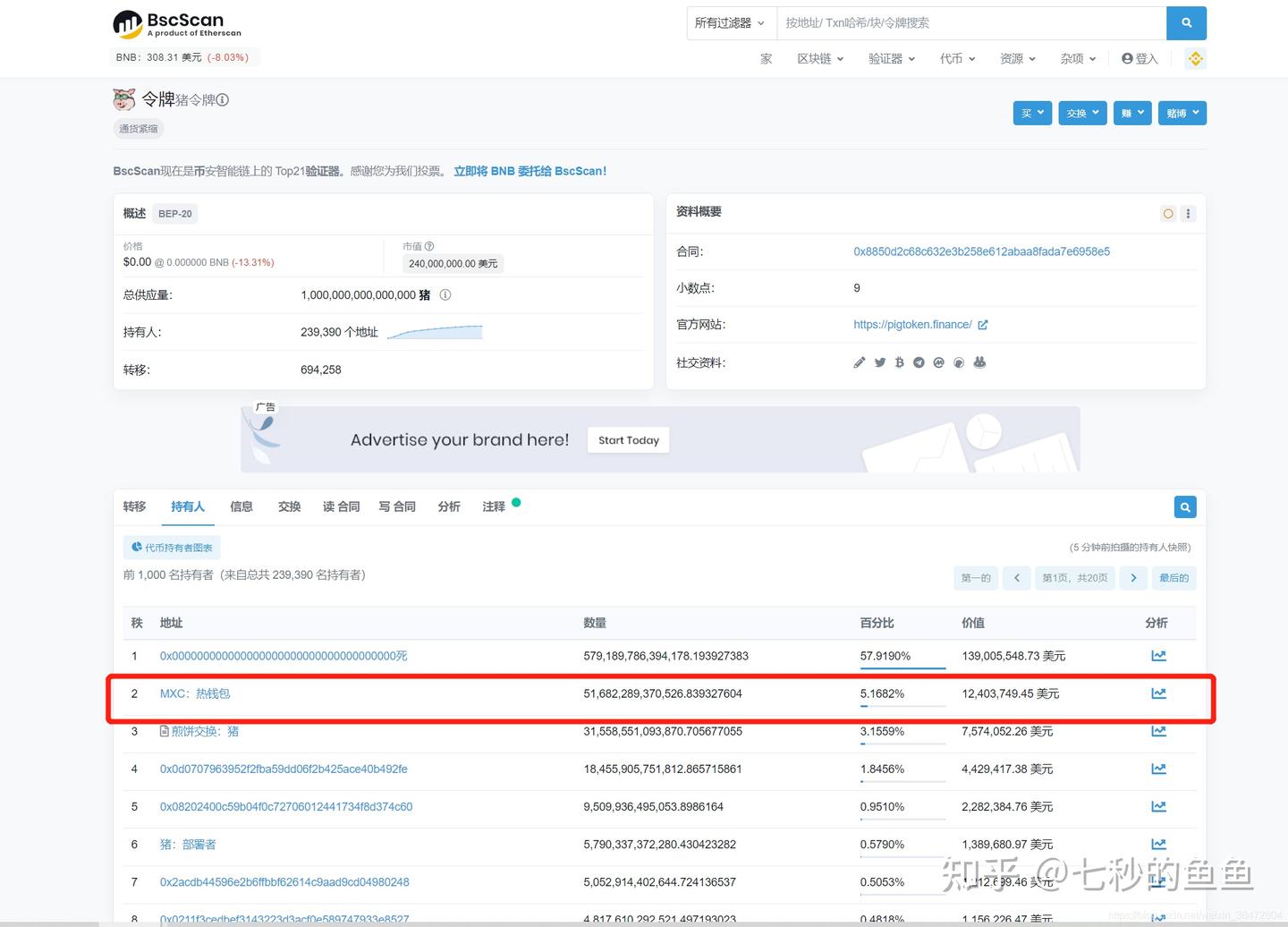
Task: Click the info icon beside 猪令牌
Action: pyautogui.click(x=223, y=100)
